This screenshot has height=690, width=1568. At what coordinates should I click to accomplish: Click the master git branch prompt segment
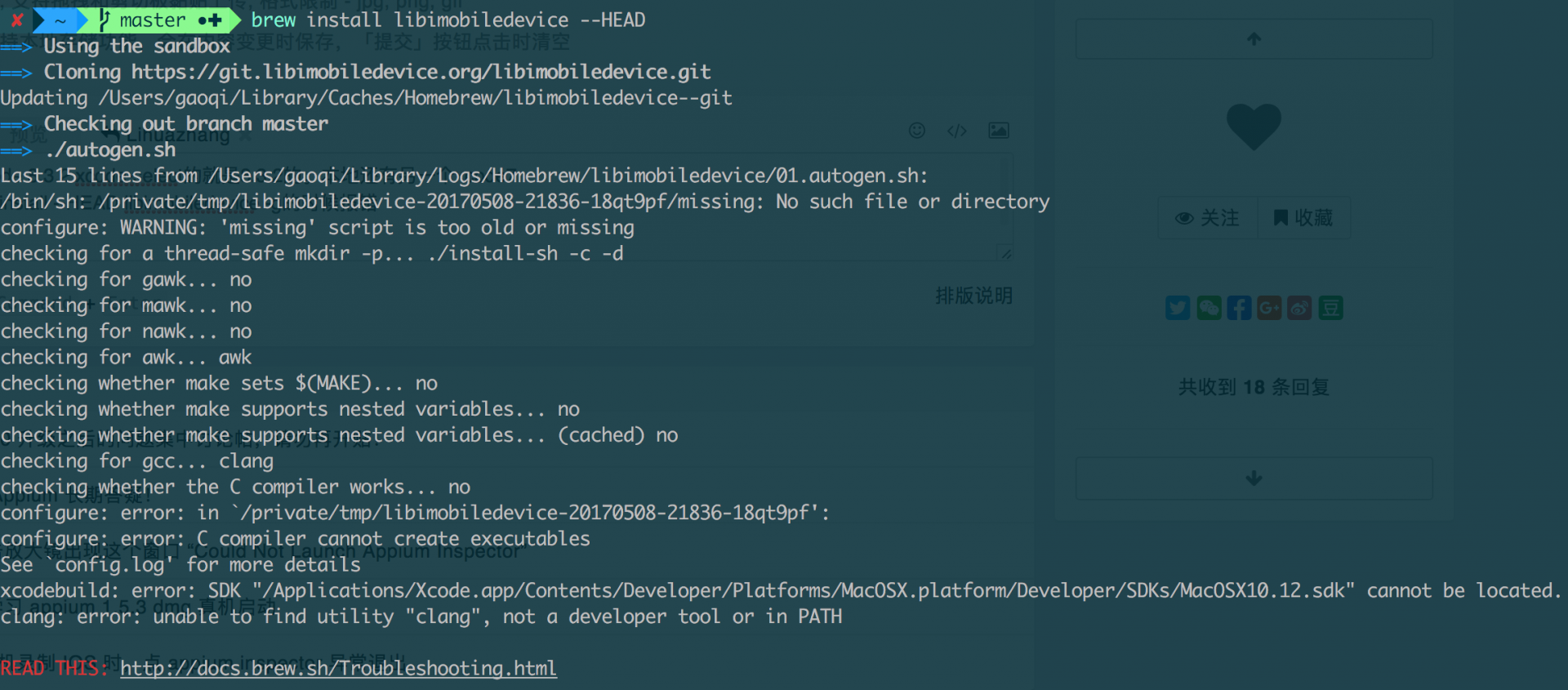coord(154,20)
